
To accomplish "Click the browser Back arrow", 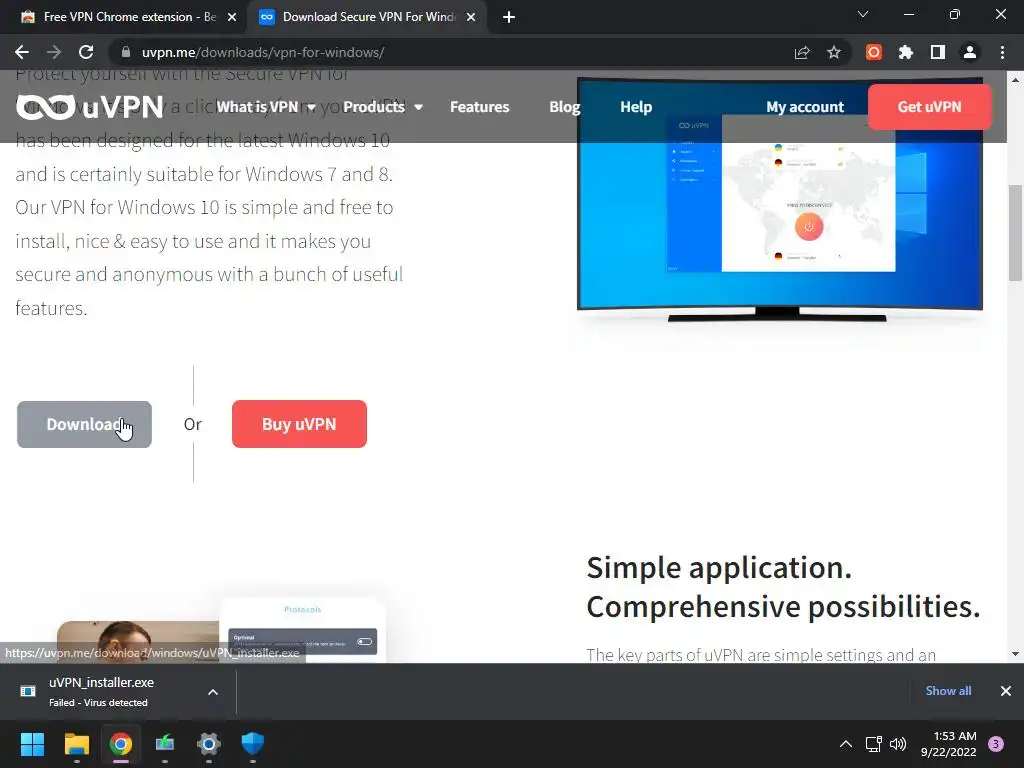I will pyautogui.click(x=22, y=52).
